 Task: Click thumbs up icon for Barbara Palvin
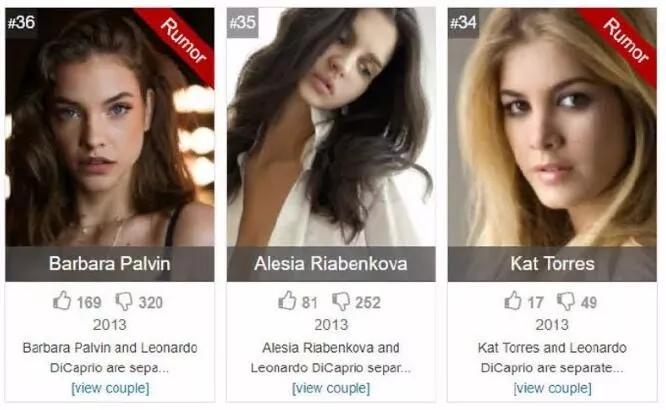click(x=62, y=301)
